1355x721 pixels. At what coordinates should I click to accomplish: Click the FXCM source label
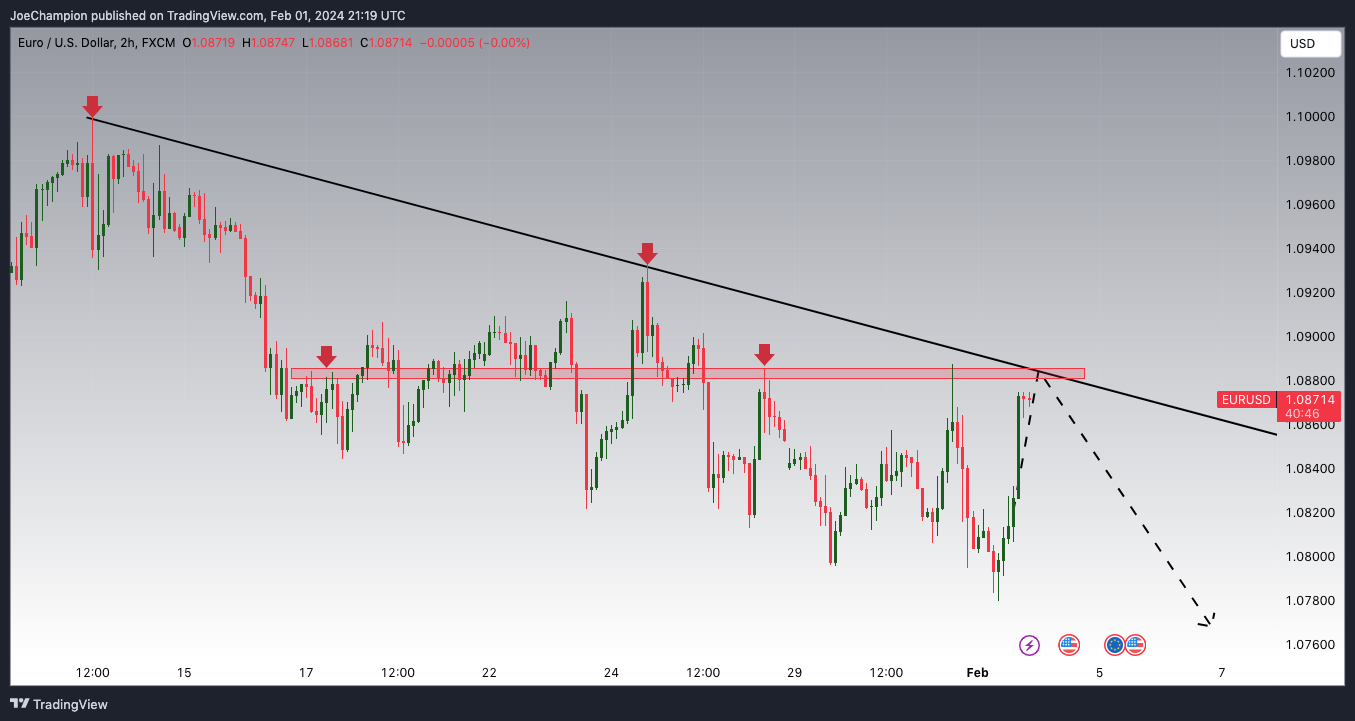159,43
